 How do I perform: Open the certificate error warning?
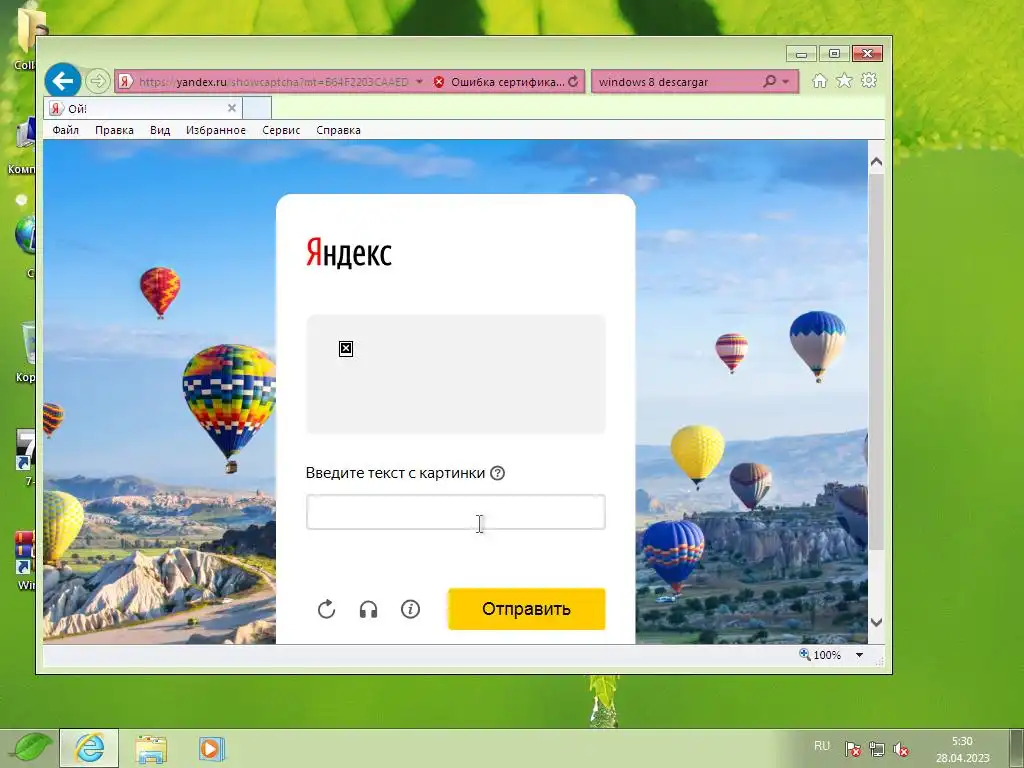pyautogui.click(x=498, y=82)
